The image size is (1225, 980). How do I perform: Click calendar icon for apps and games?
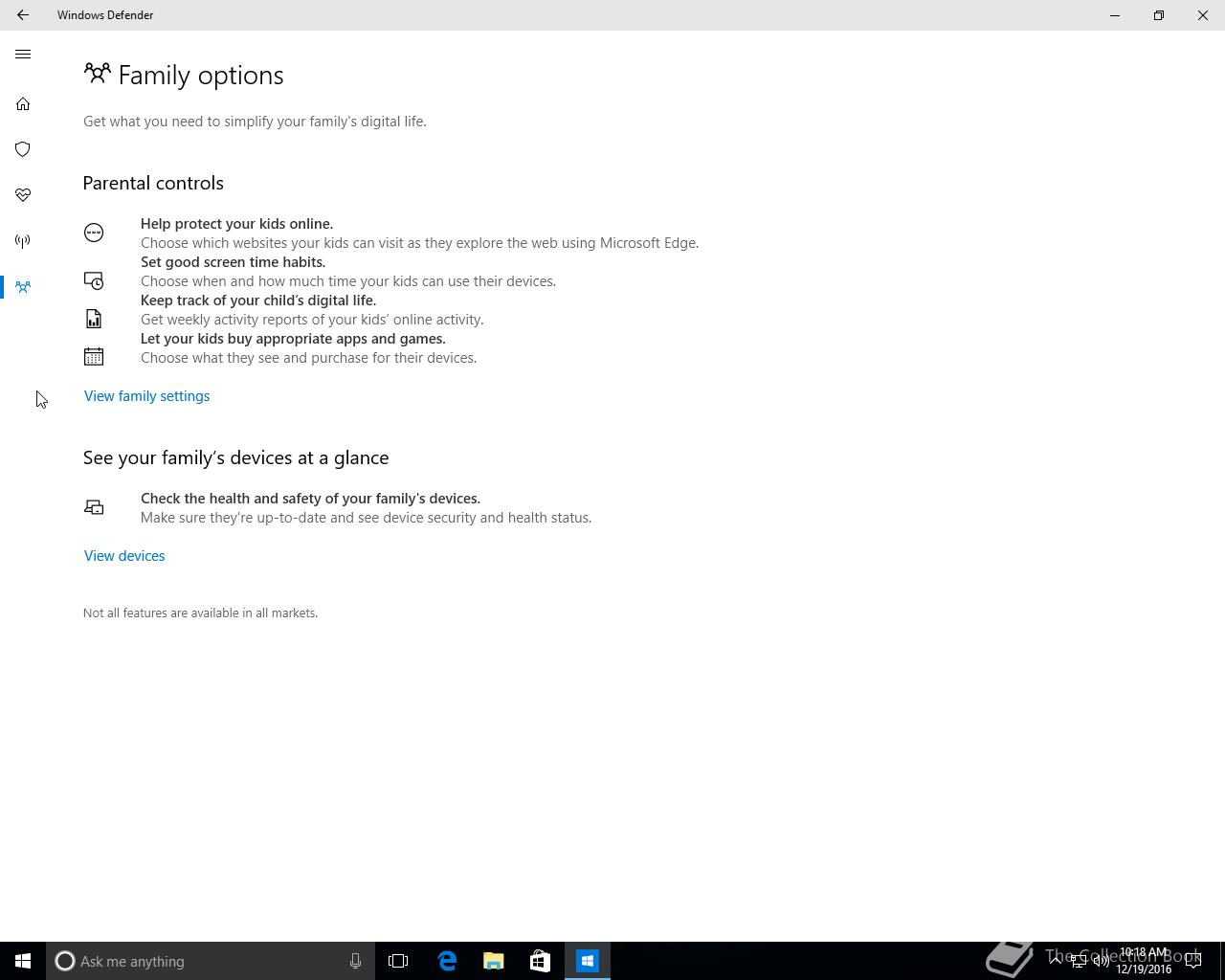pos(94,357)
